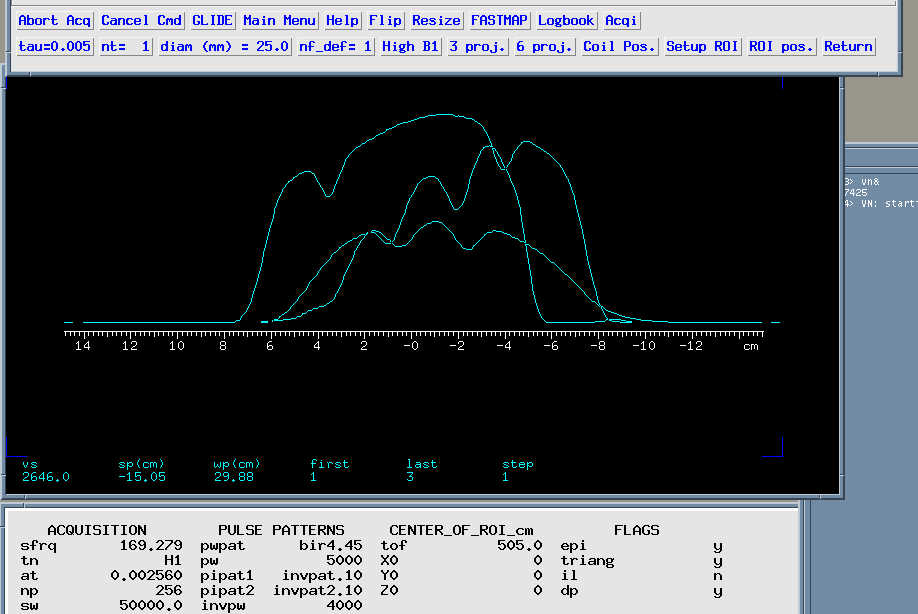
Task: Click the 'step' trace field label
Action: (518, 464)
